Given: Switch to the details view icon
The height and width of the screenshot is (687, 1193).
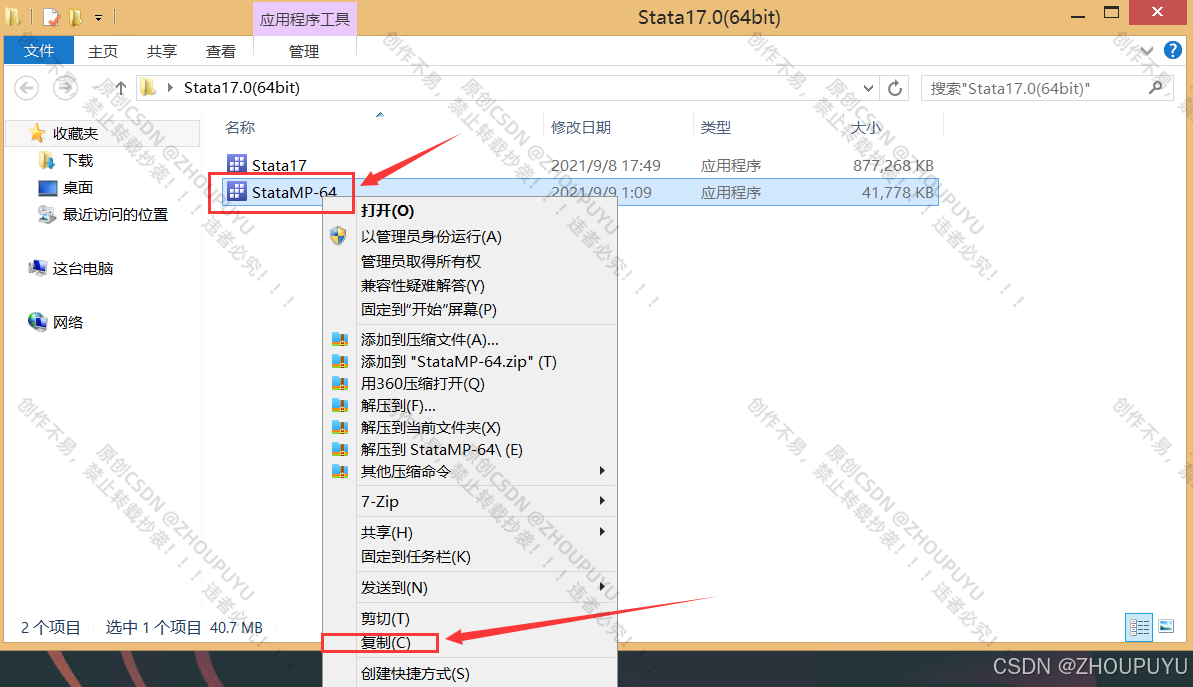Looking at the screenshot, I should [1139, 627].
